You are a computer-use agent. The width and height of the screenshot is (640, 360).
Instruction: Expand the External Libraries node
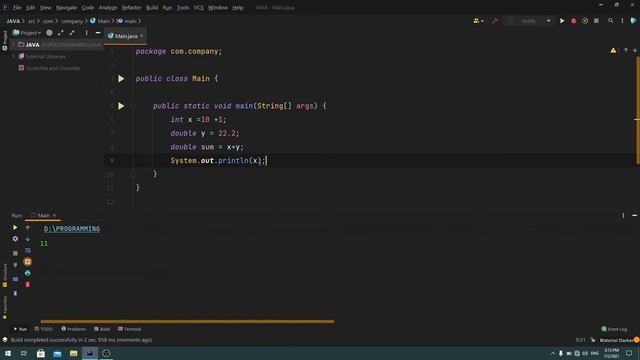[13, 56]
